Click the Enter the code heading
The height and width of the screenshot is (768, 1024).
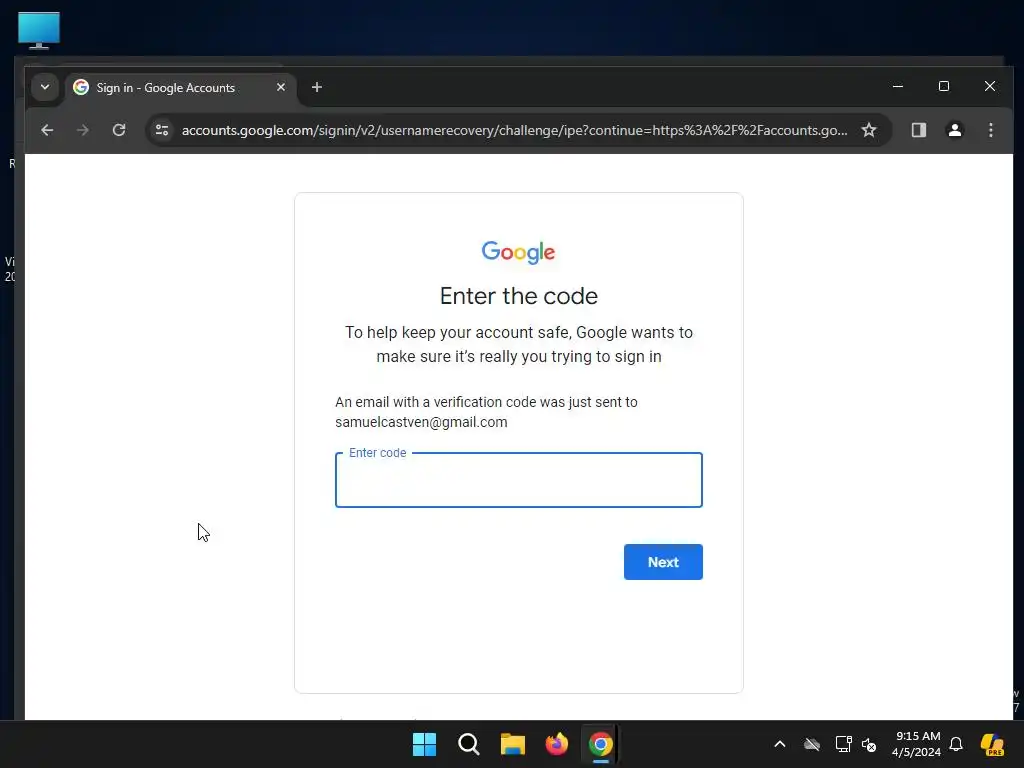click(x=519, y=296)
